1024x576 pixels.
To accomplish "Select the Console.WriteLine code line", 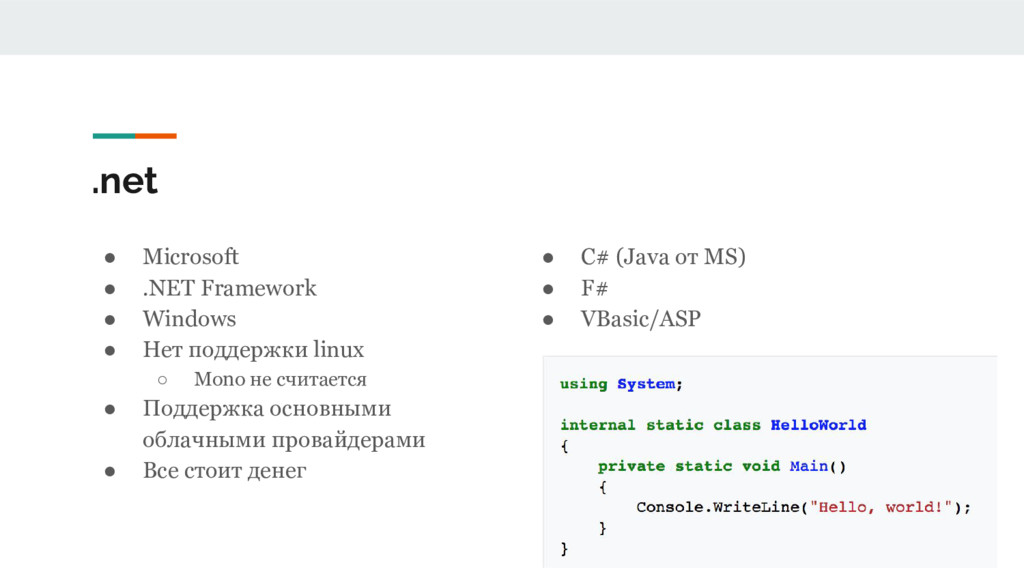I will (x=803, y=507).
